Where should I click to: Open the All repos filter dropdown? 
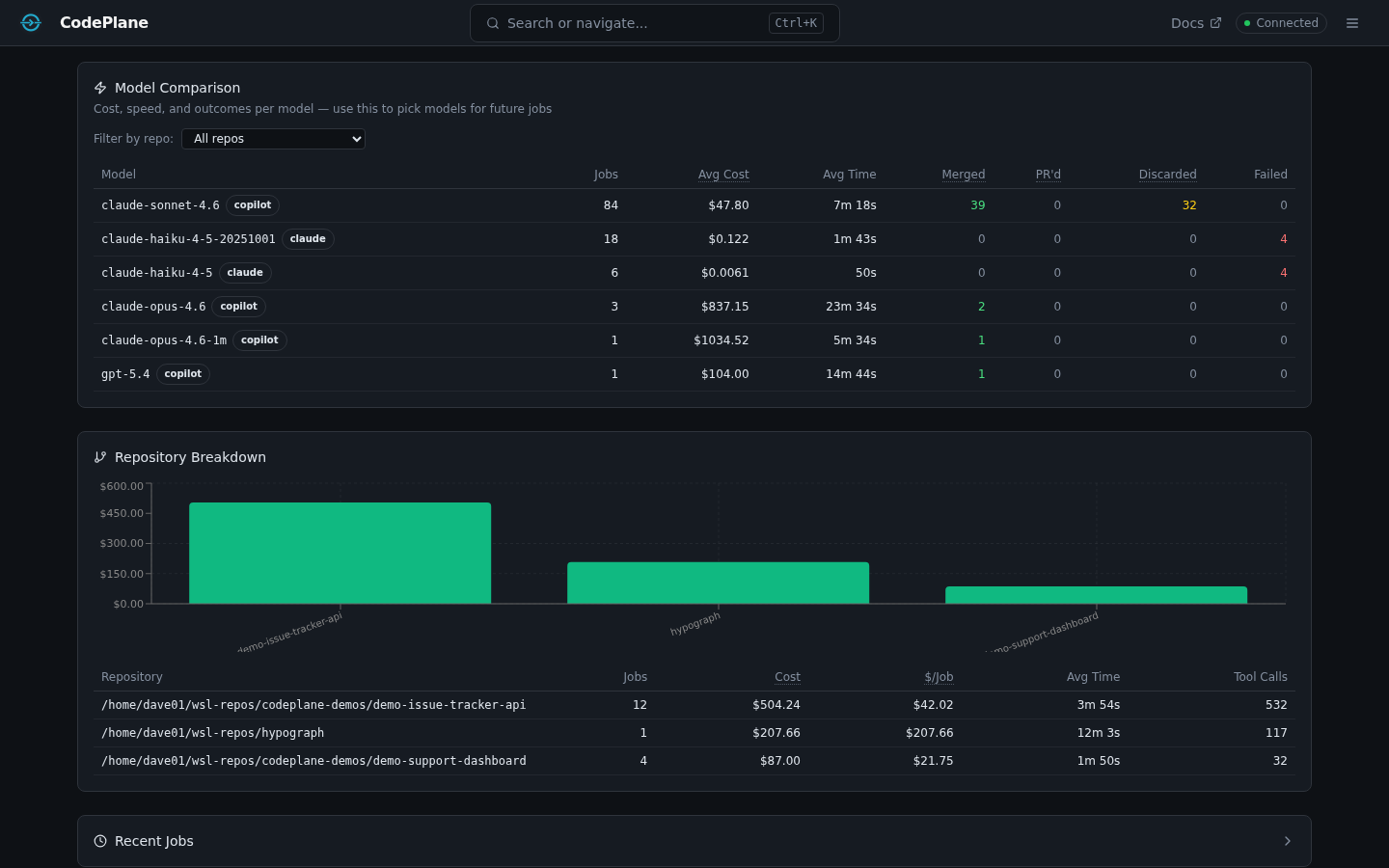273,138
